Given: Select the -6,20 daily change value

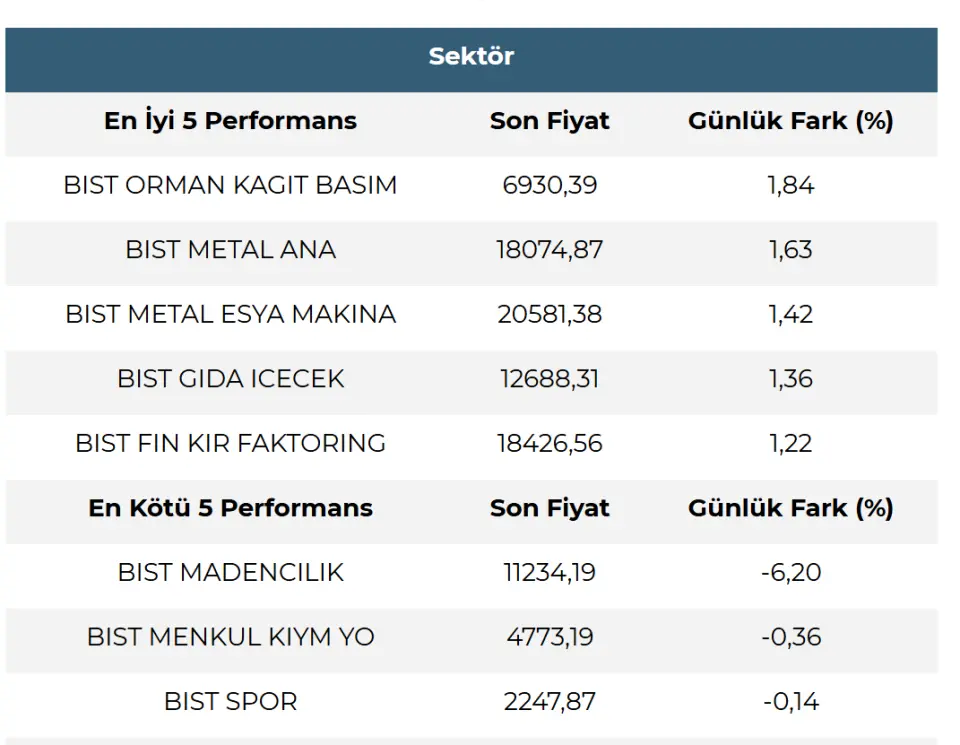Looking at the screenshot, I should coord(790,572).
